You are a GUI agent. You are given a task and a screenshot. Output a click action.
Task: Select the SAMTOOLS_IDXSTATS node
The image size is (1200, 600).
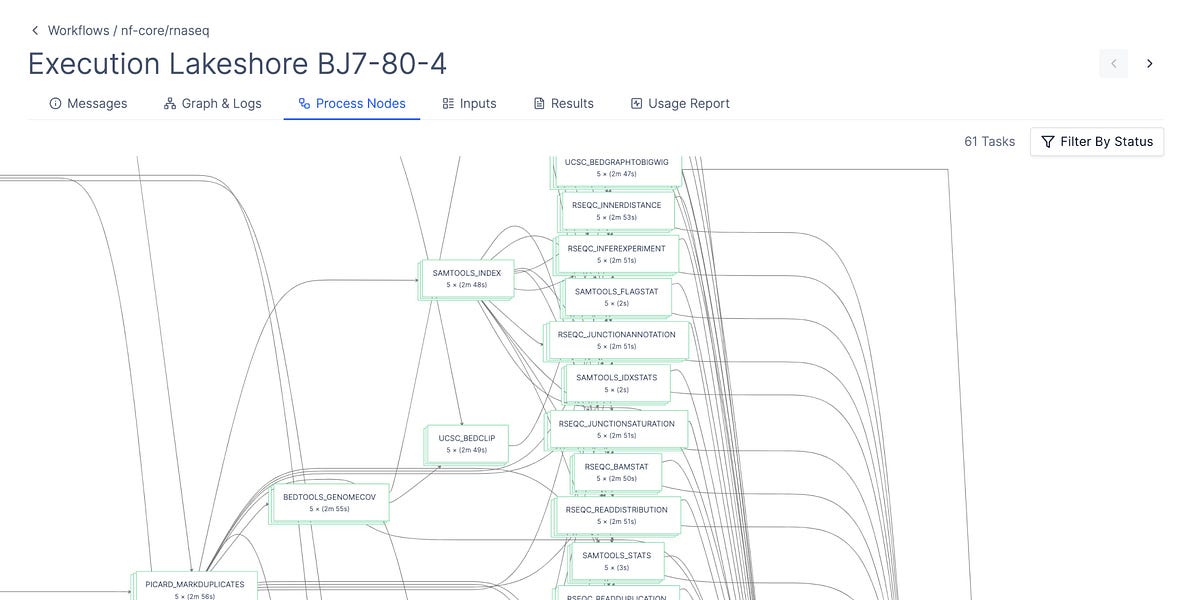point(617,383)
